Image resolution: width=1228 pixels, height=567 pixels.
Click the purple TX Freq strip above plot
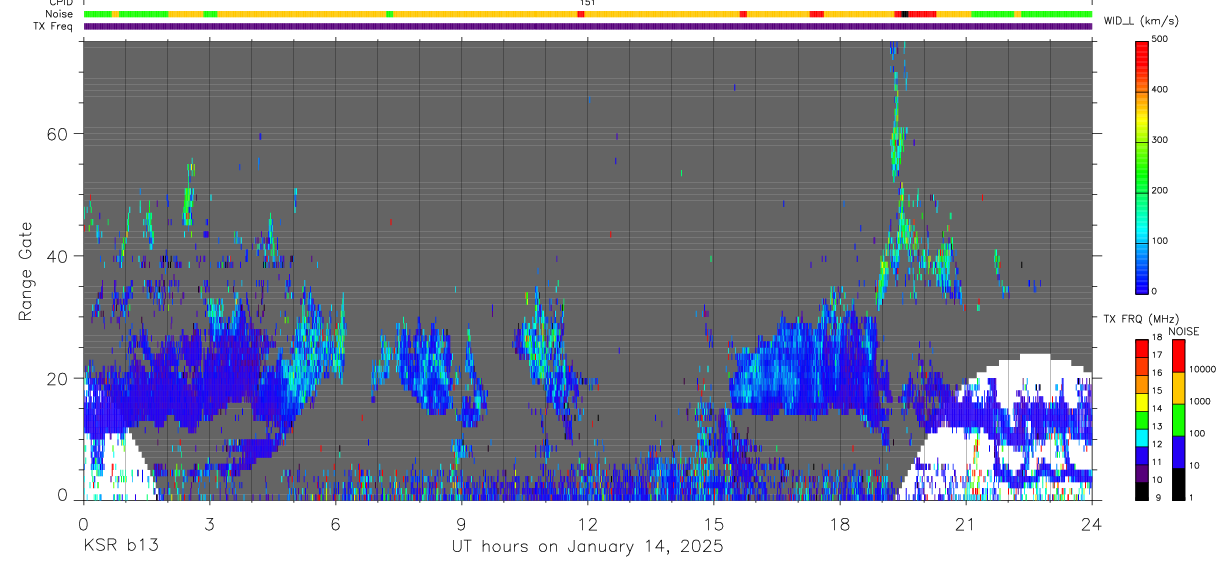[x=588, y=26]
